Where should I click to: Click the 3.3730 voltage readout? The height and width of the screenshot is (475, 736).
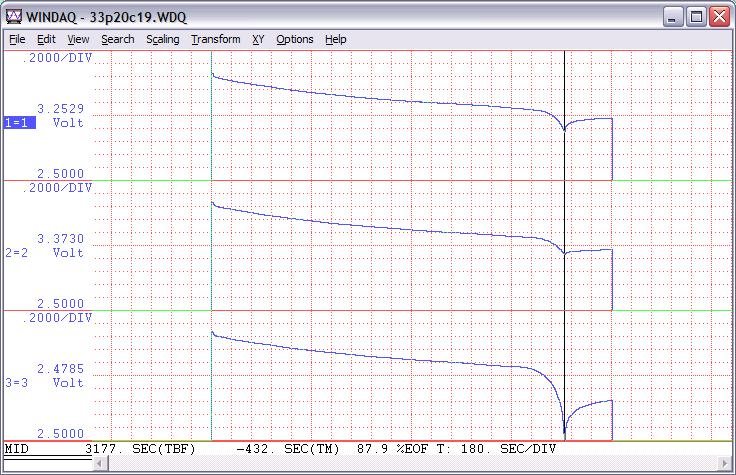tap(61, 239)
